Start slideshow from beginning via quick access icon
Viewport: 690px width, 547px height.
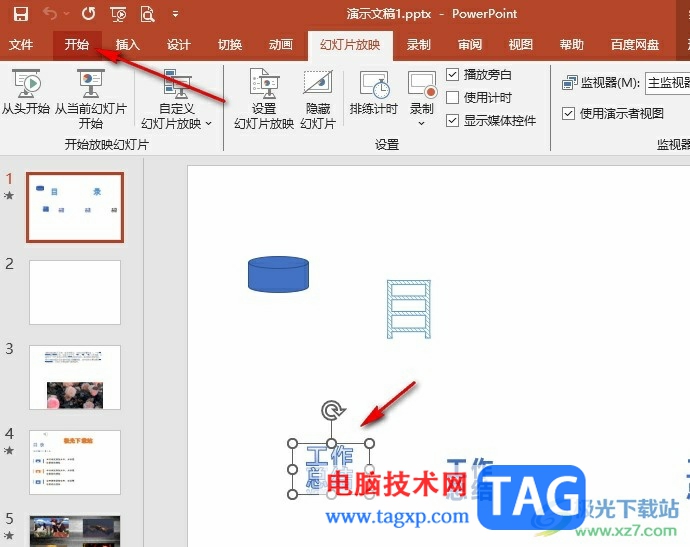(x=118, y=15)
